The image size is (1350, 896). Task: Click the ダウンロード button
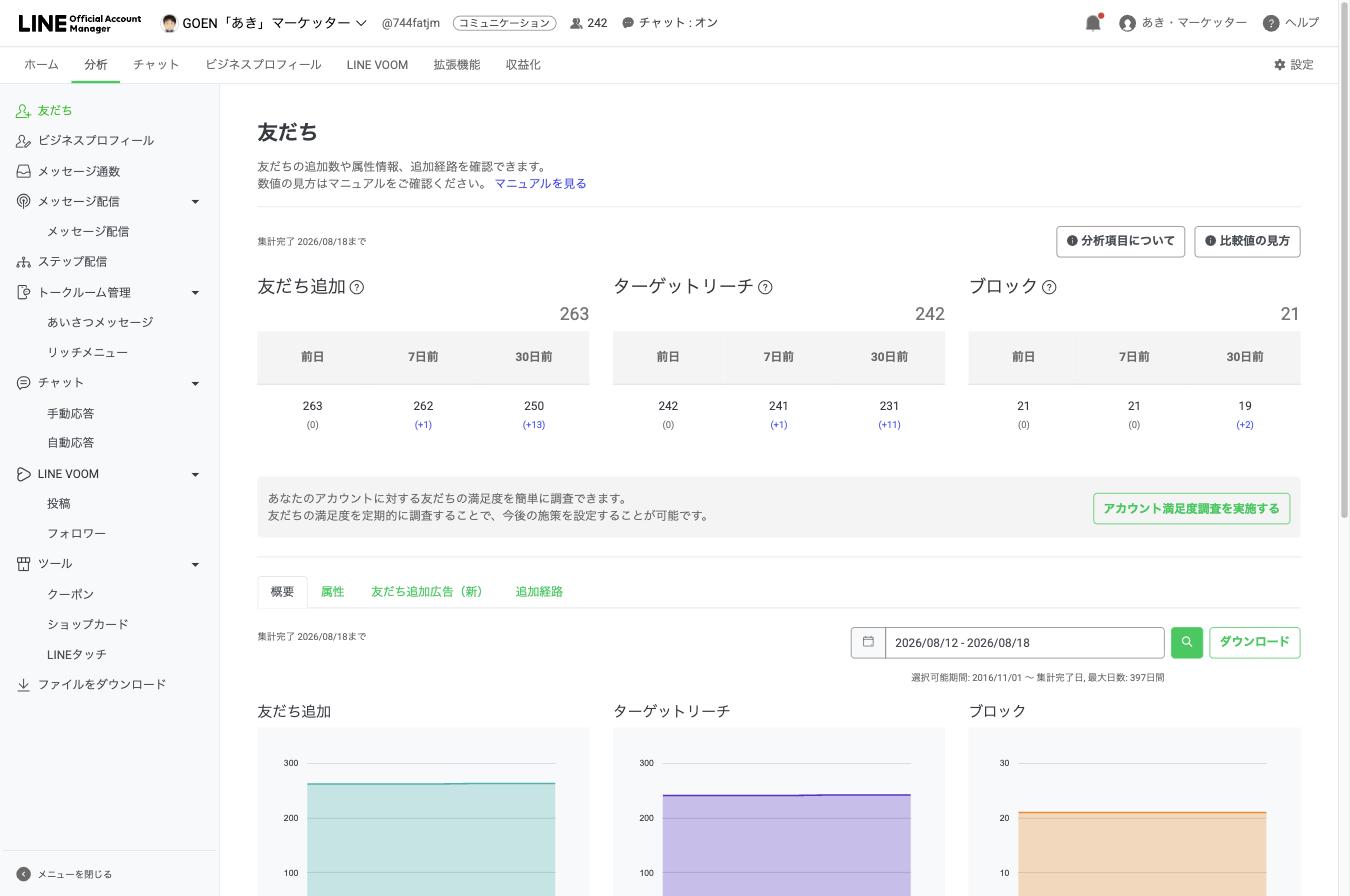(1254, 642)
